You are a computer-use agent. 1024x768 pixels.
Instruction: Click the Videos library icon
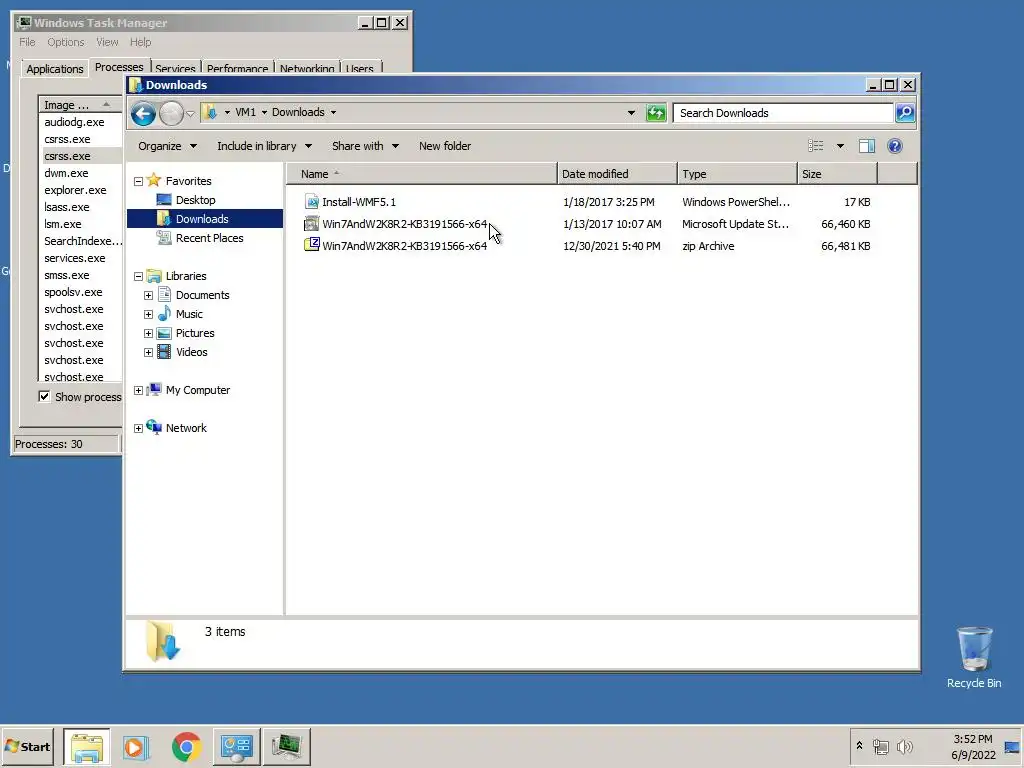165,352
